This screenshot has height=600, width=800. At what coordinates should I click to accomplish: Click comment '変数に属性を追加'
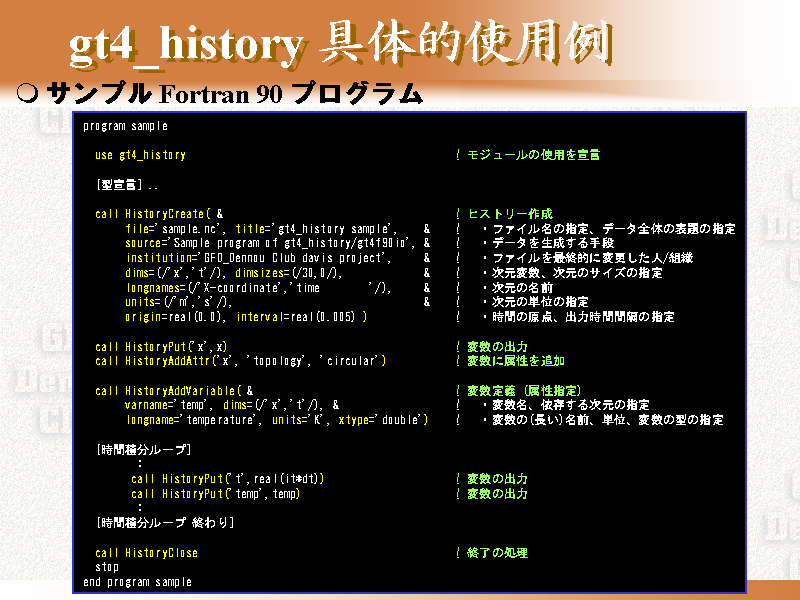(516, 361)
